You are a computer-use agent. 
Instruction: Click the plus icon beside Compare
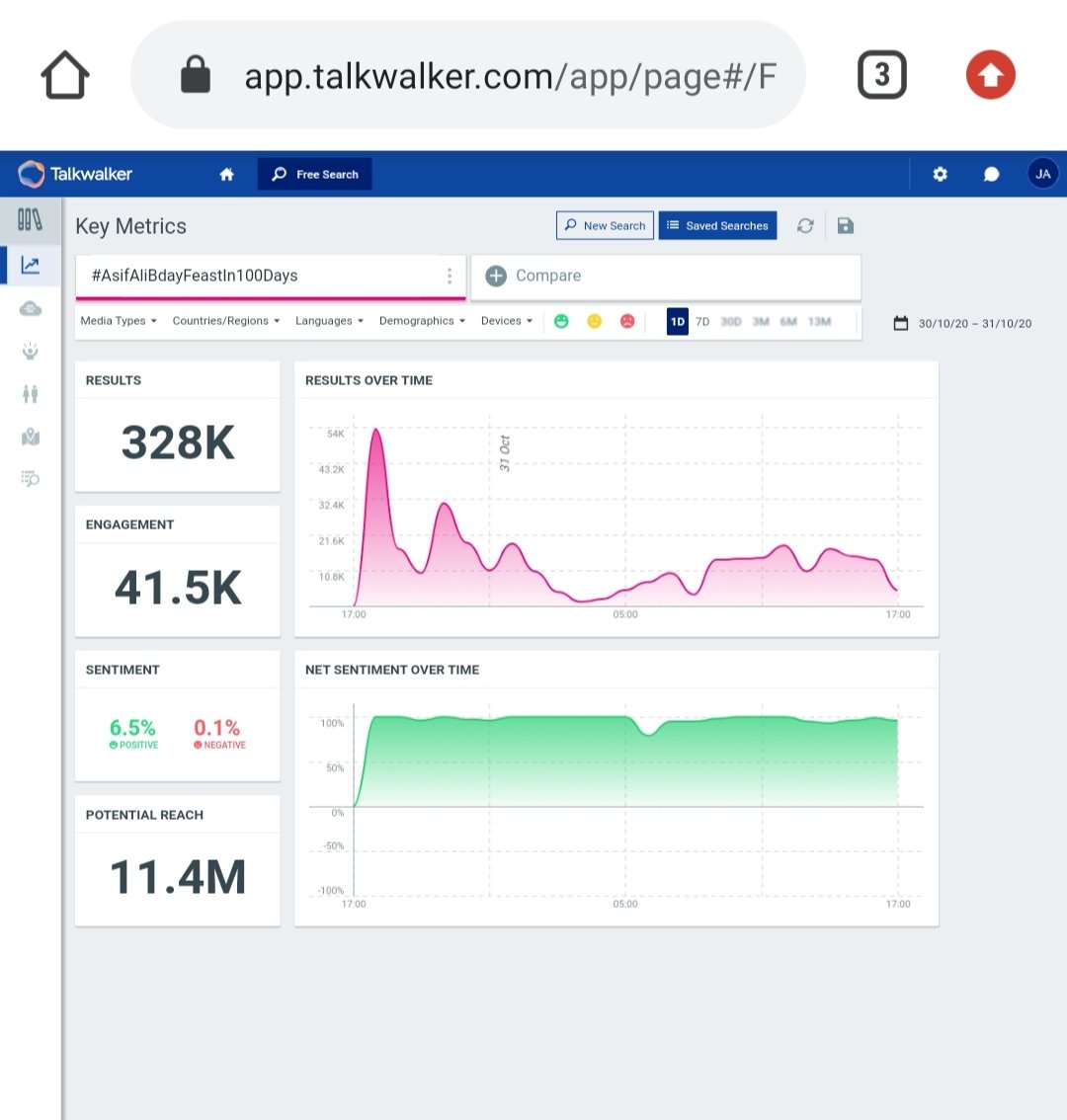click(496, 276)
